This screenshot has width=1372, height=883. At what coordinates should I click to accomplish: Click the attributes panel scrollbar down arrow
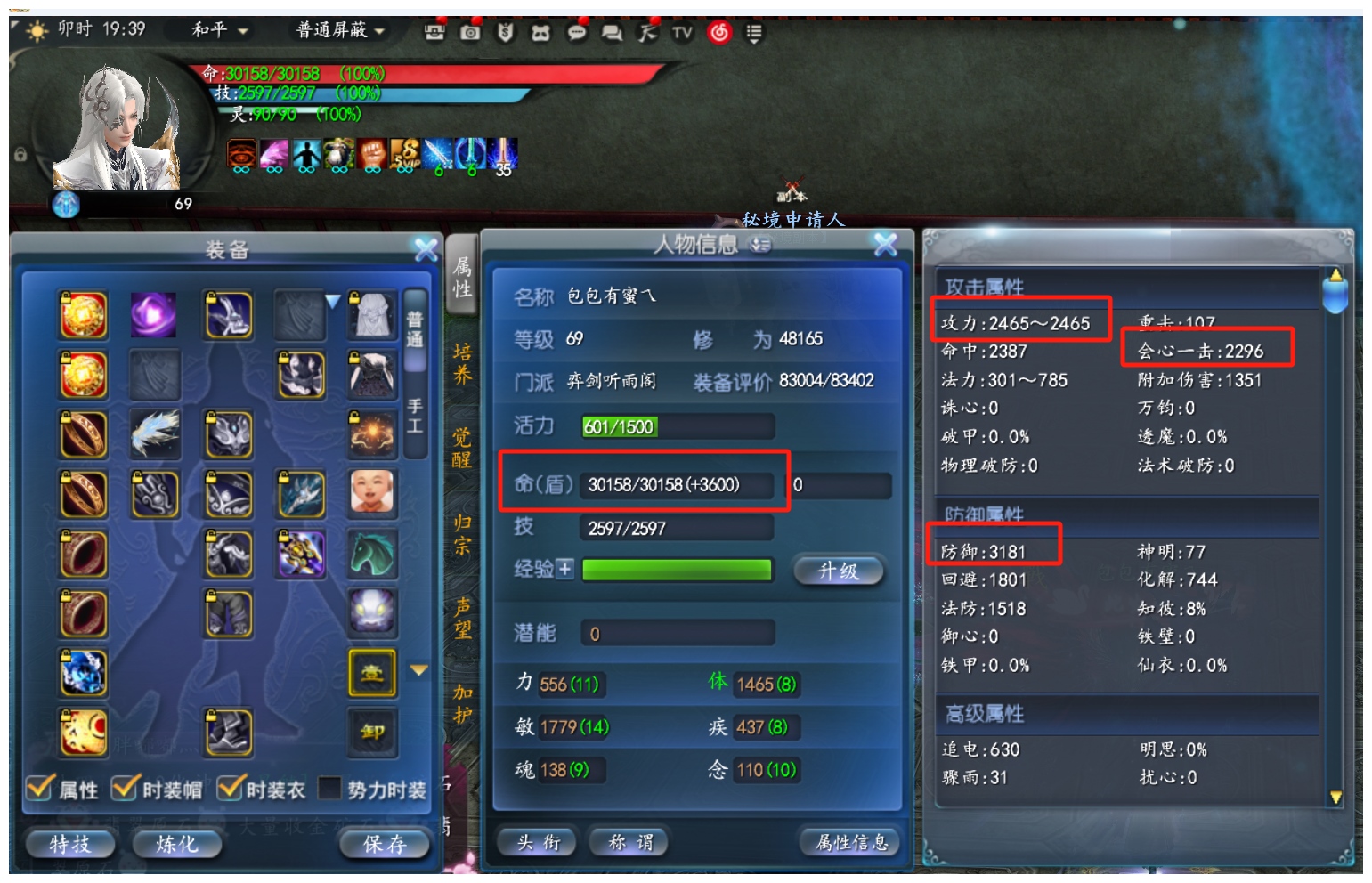1335,798
